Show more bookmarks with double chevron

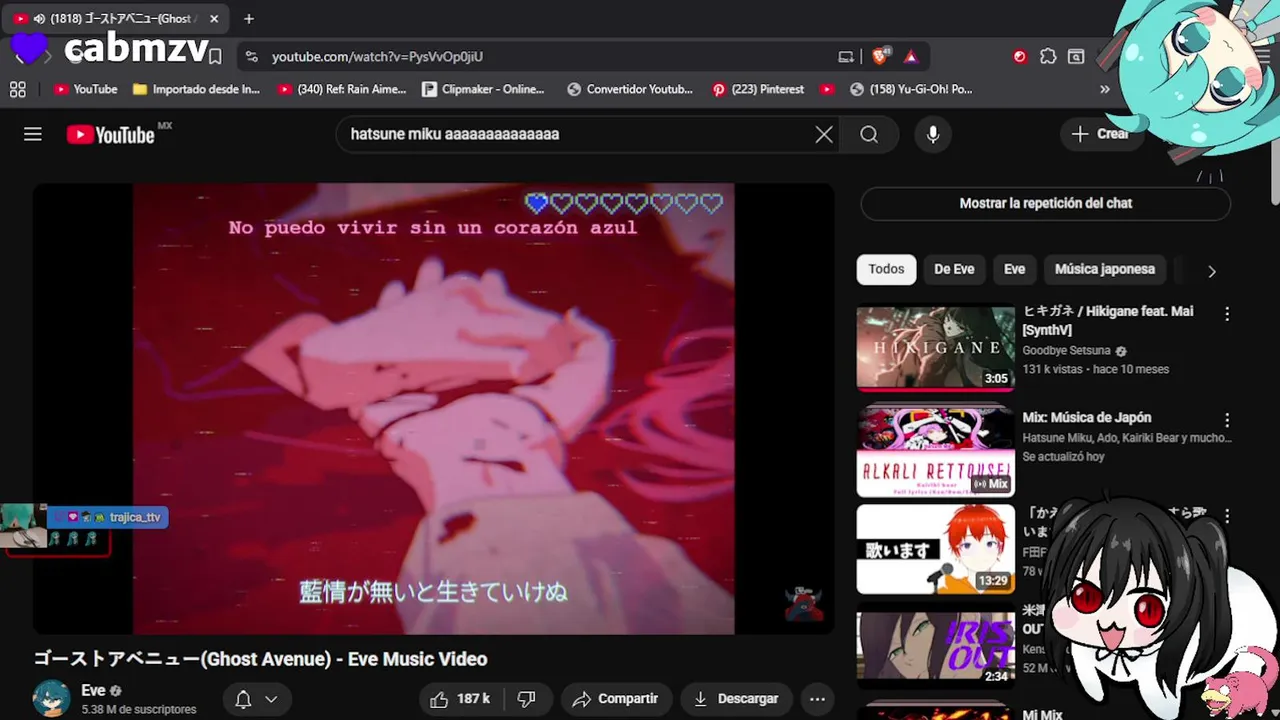1105,89
